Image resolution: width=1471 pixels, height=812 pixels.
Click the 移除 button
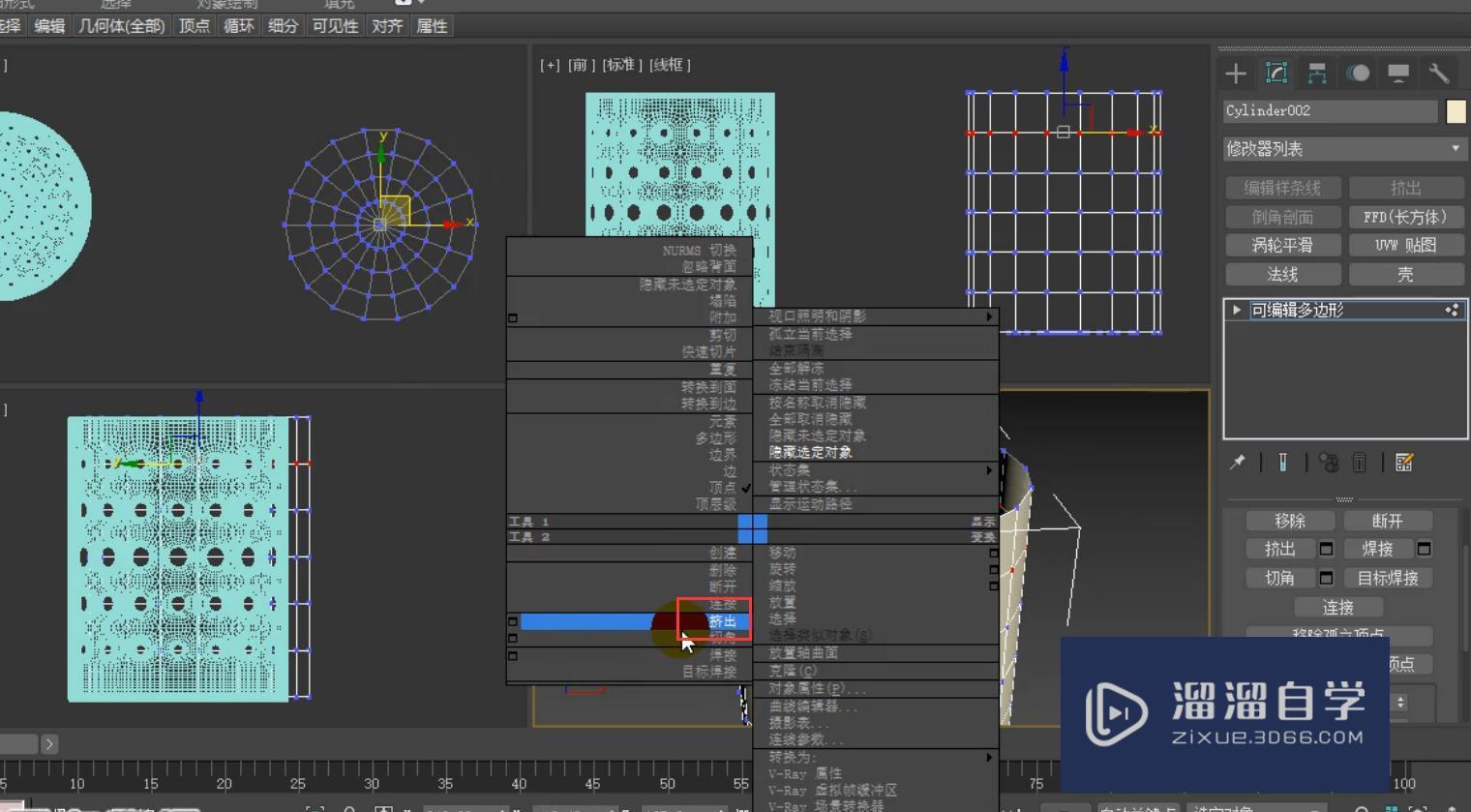point(1290,521)
